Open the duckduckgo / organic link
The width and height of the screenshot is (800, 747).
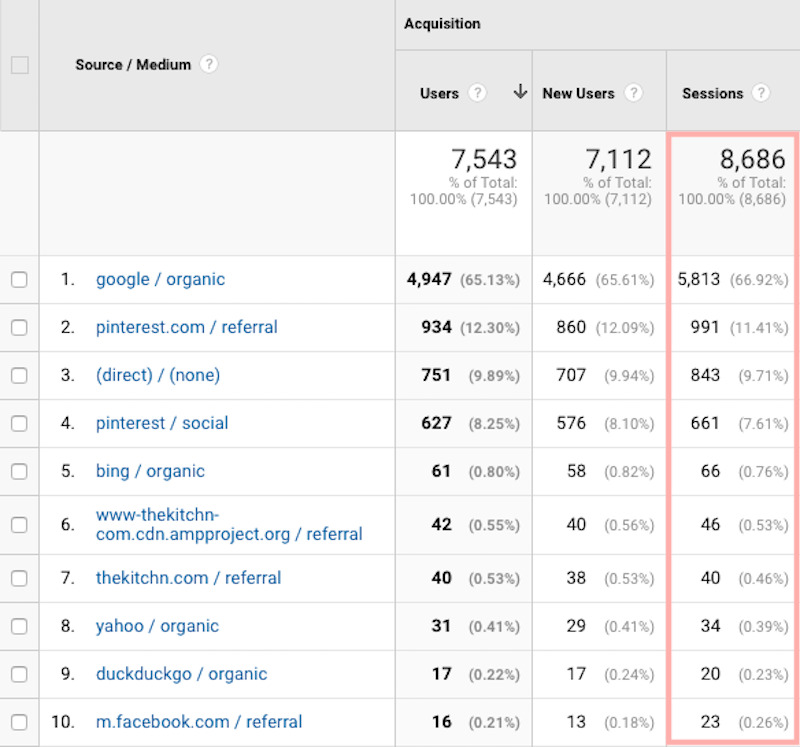click(x=181, y=674)
